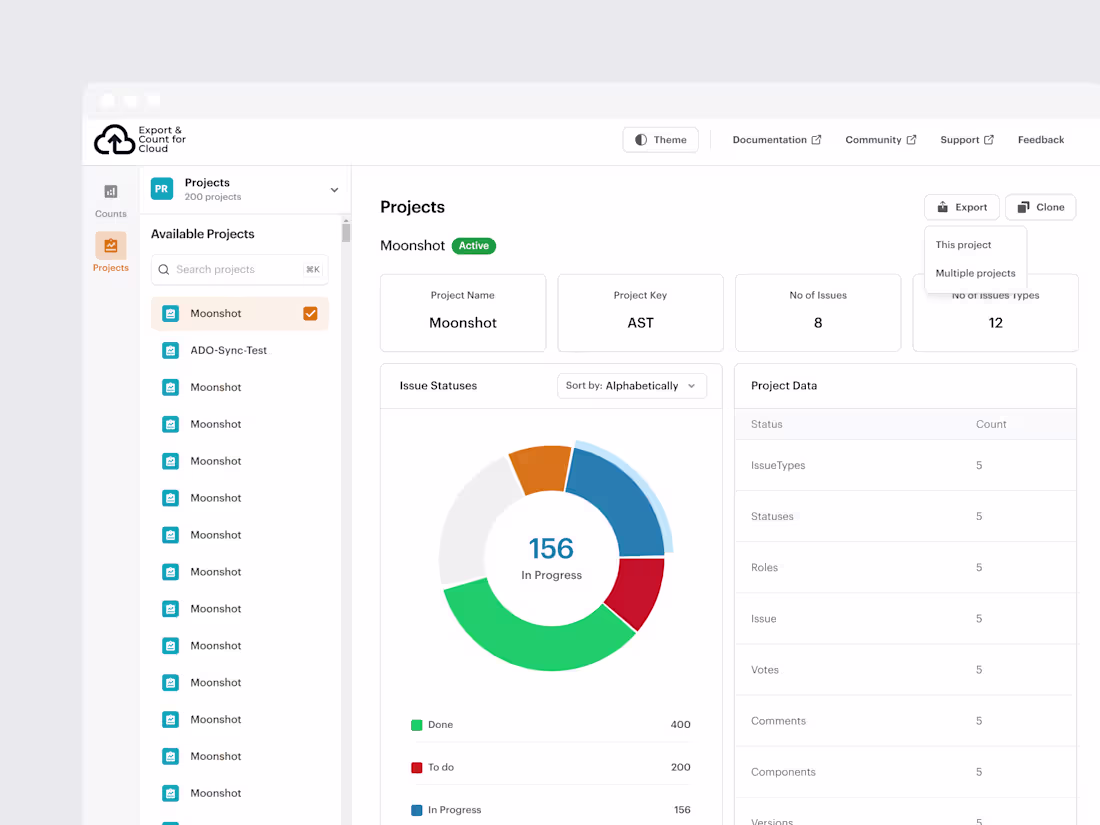Screen dimensions: 1100x825
Task: Uncheck the selected Moonshot project checkbox
Action: (310, 313)
